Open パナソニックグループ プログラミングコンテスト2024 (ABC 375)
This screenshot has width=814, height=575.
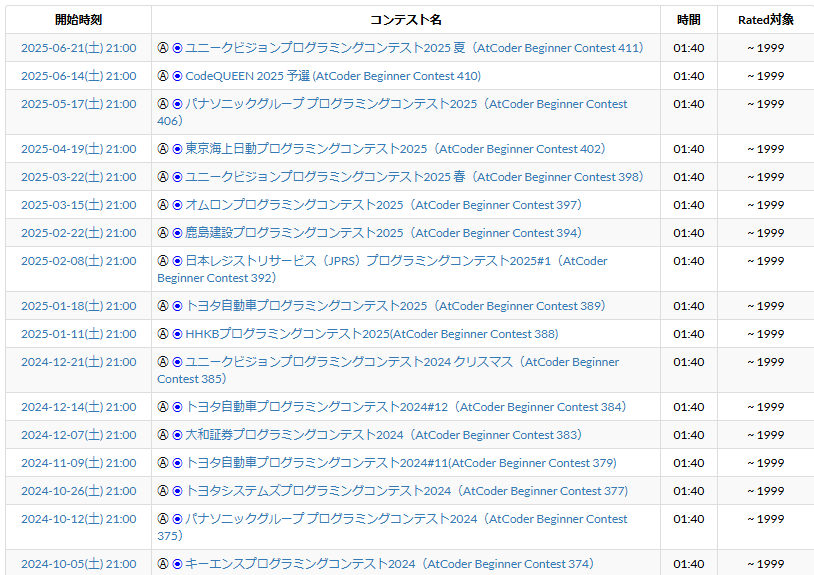tap(392, 527)
